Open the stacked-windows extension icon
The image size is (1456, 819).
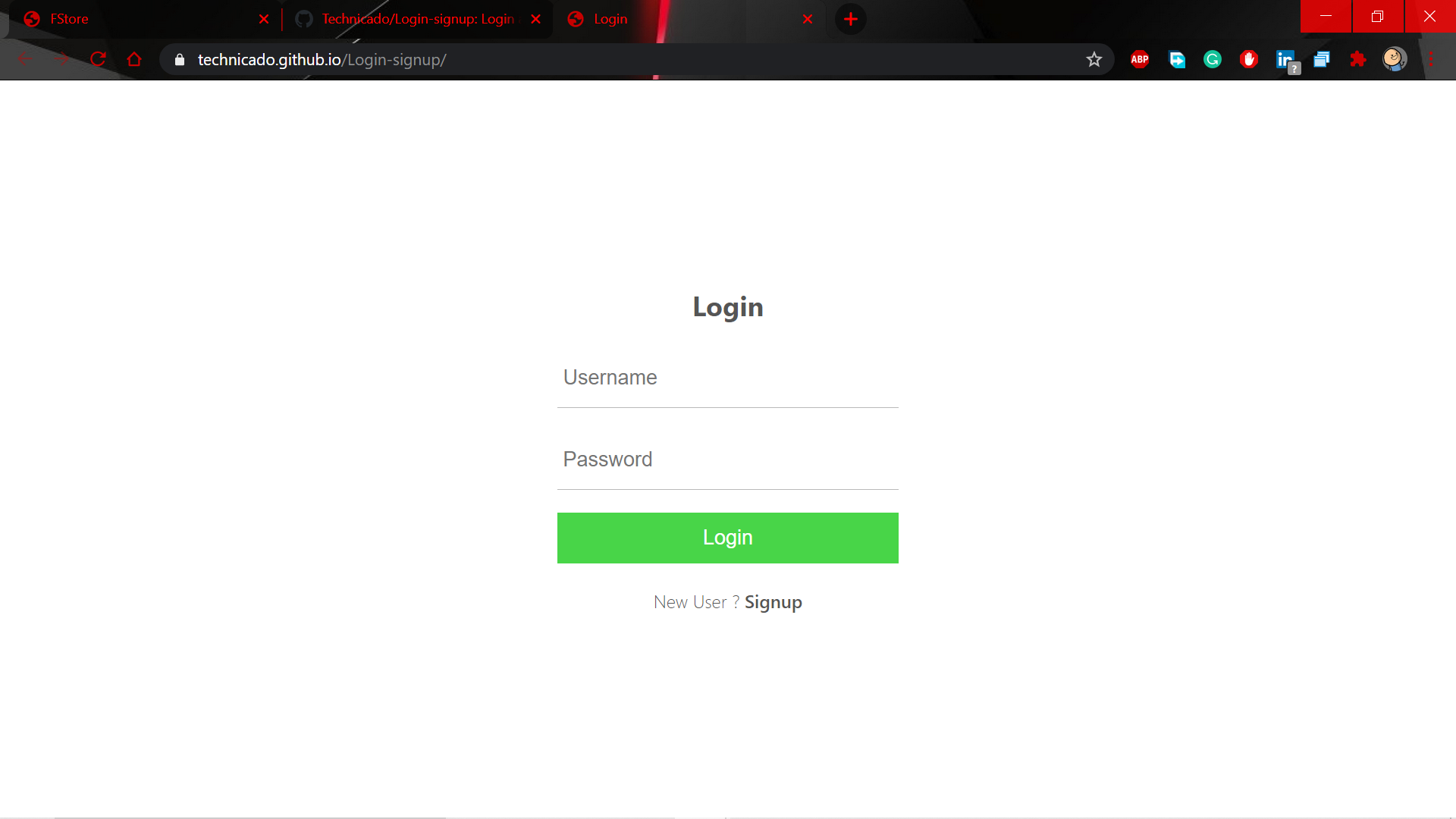(x=1322, y=59)
